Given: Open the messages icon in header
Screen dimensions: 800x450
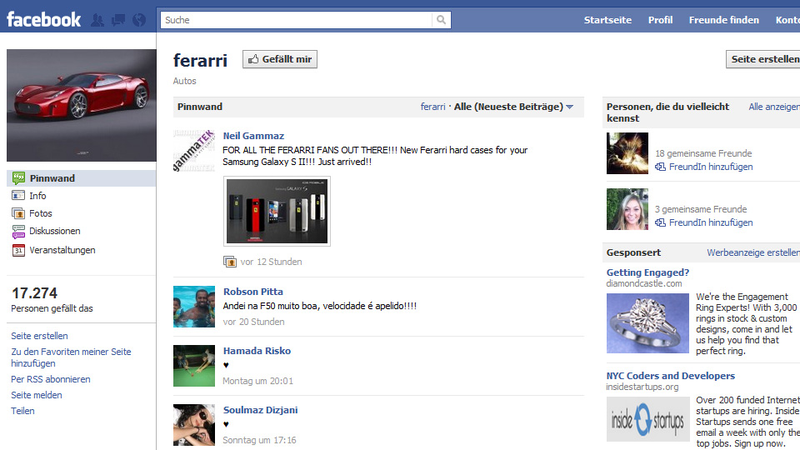Looking at the screenshot, I should (x=118, y=20).
